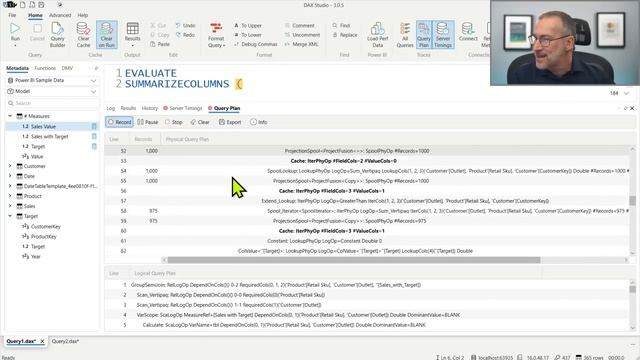This screenshot has width=640, height=360.
Task: Open the Query Builder tool
Action: [x=58, y=34]
